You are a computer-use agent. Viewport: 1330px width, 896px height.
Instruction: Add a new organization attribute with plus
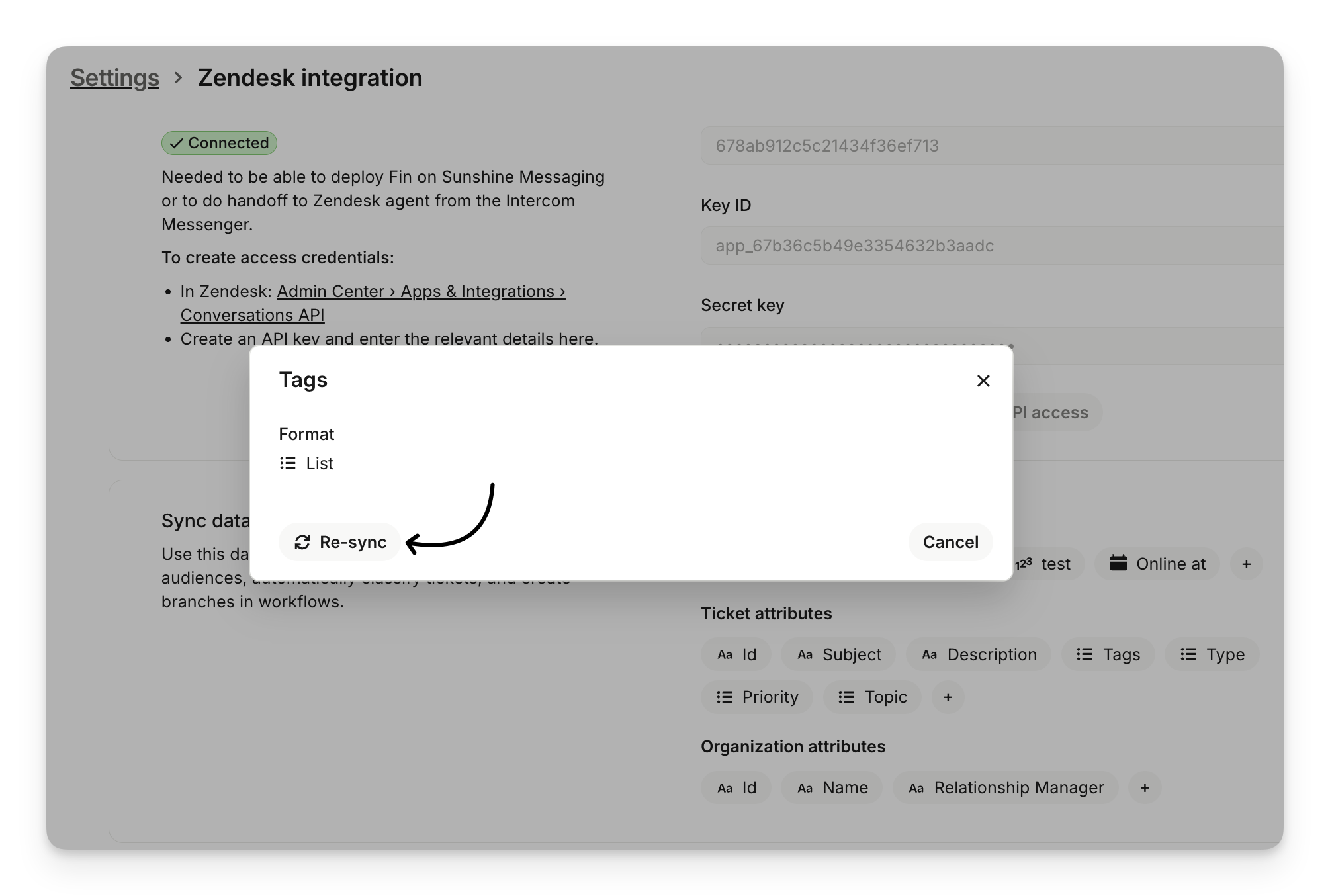coord(1145,787)
